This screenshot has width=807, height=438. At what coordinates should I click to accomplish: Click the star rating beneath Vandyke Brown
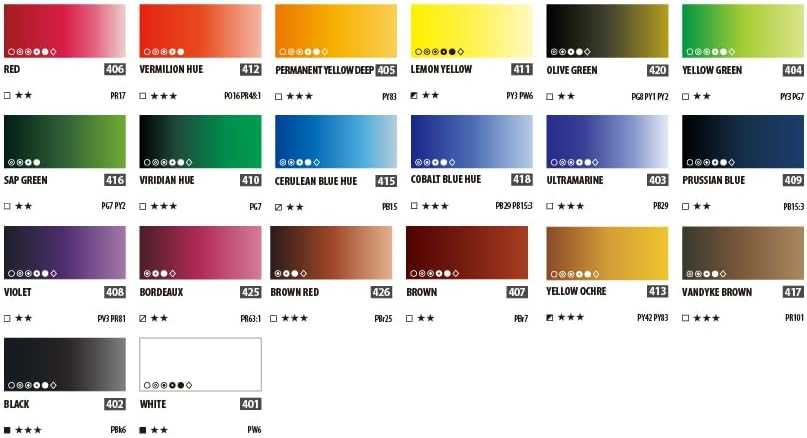(x=706, y=318)
